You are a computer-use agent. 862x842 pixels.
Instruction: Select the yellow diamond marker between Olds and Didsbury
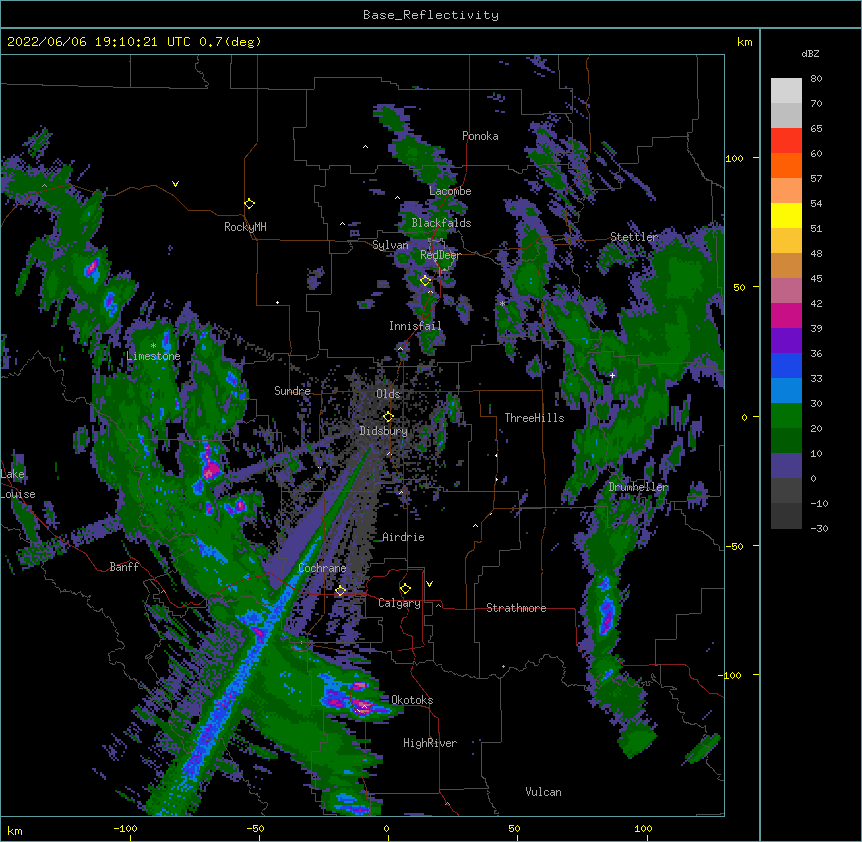pos(389,416)
